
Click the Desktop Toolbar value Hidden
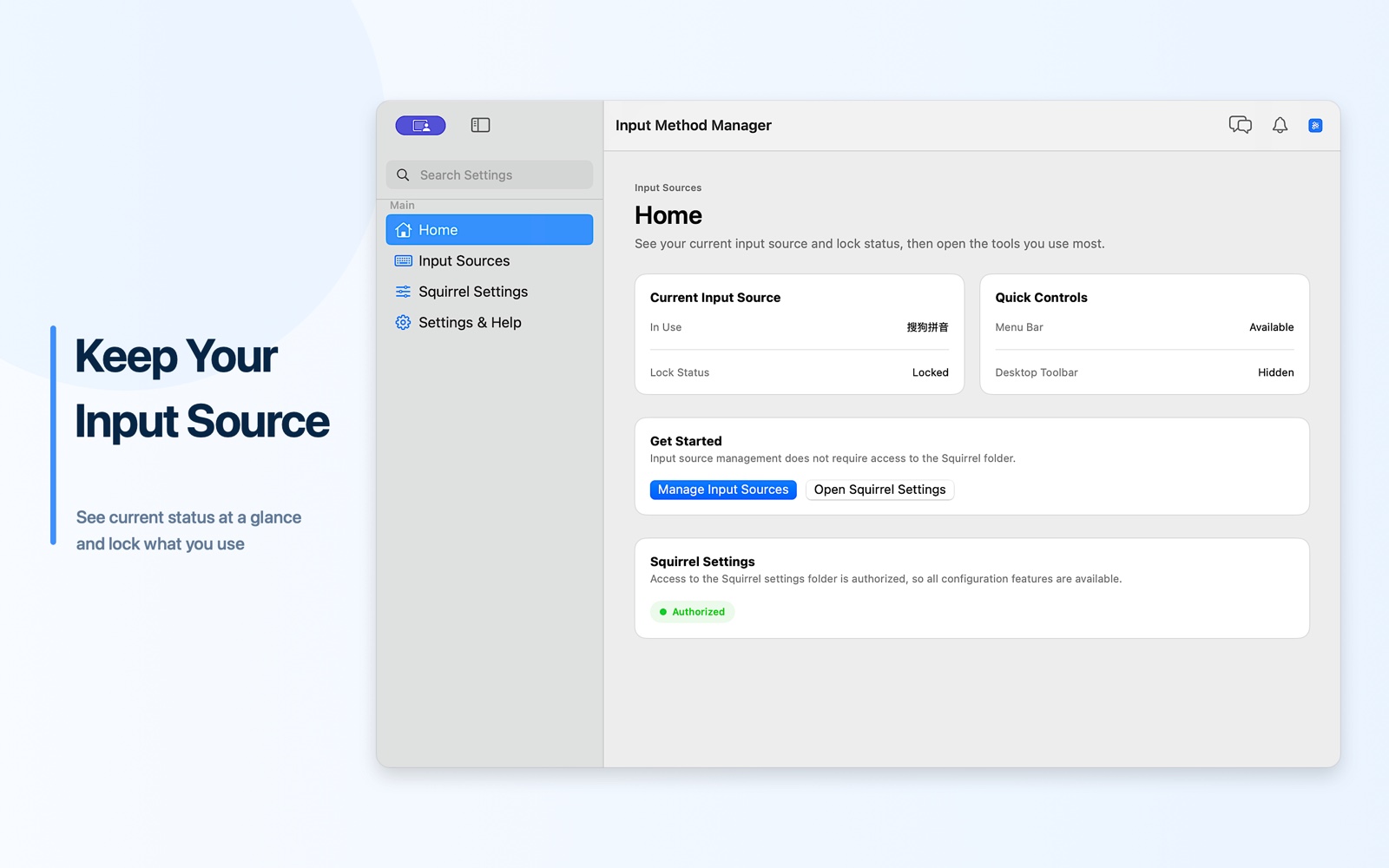[1275, 372]
